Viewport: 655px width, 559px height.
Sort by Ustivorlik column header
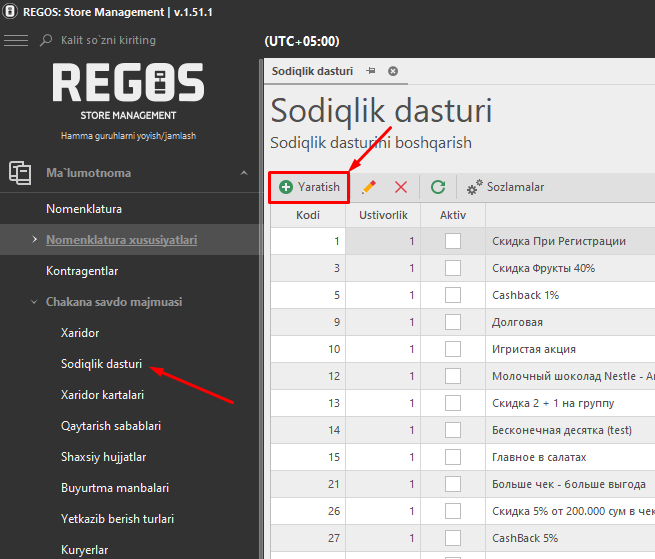(383, 215)
